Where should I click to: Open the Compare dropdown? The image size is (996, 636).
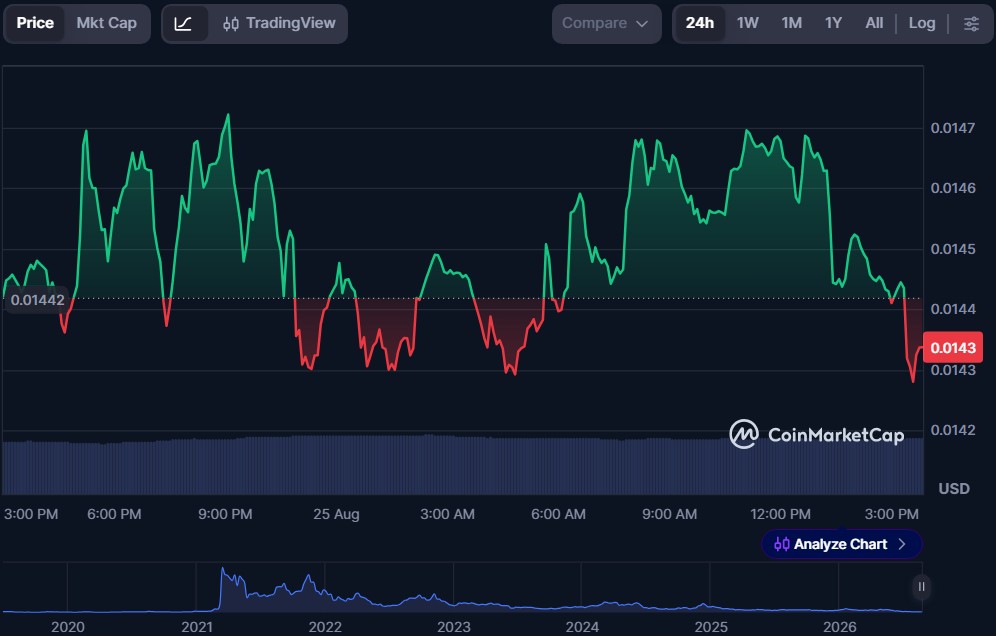607,24
